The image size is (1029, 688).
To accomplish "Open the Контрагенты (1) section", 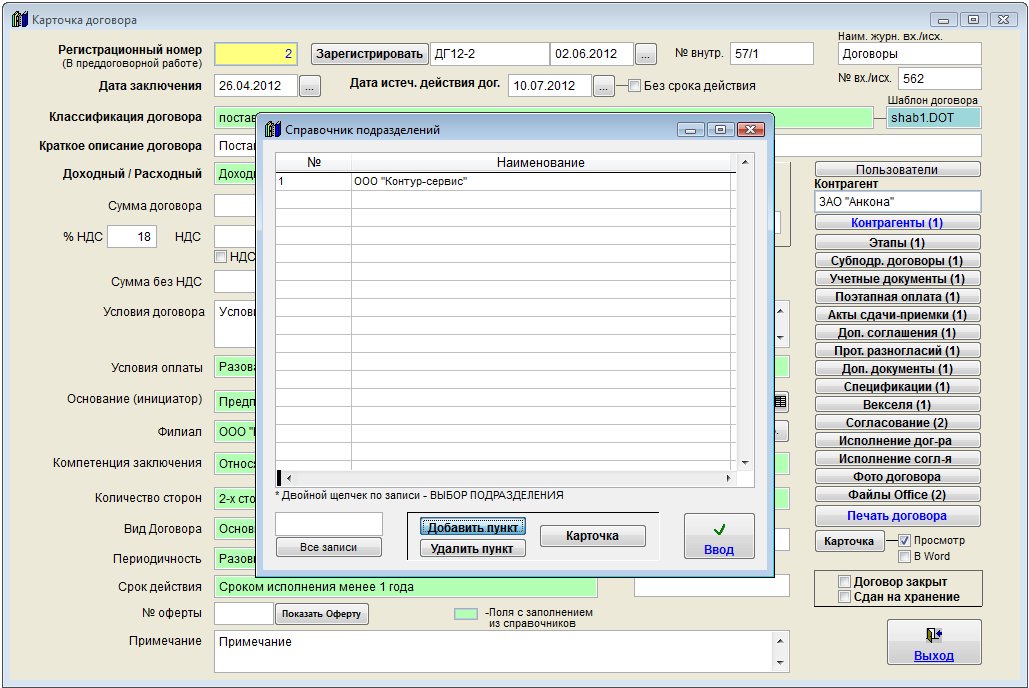I will 897,223.
